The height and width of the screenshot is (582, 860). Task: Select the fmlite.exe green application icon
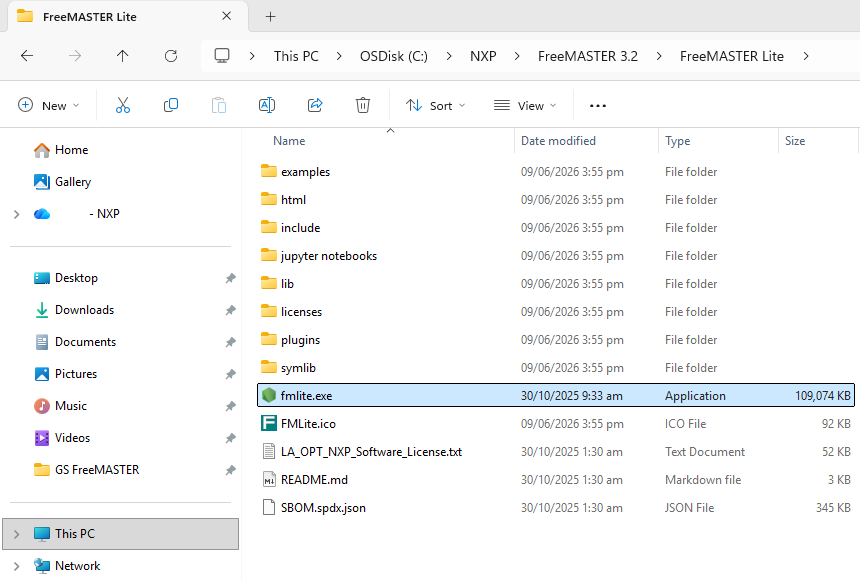[268, 395]
